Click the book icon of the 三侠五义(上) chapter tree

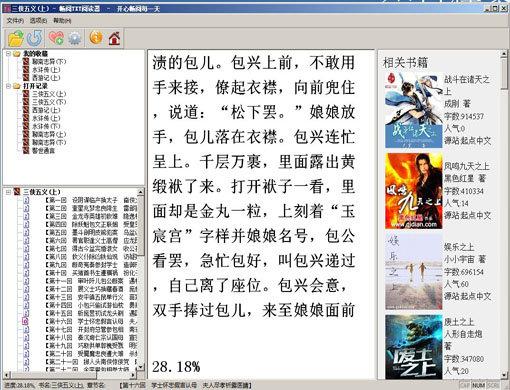point(17,192)
